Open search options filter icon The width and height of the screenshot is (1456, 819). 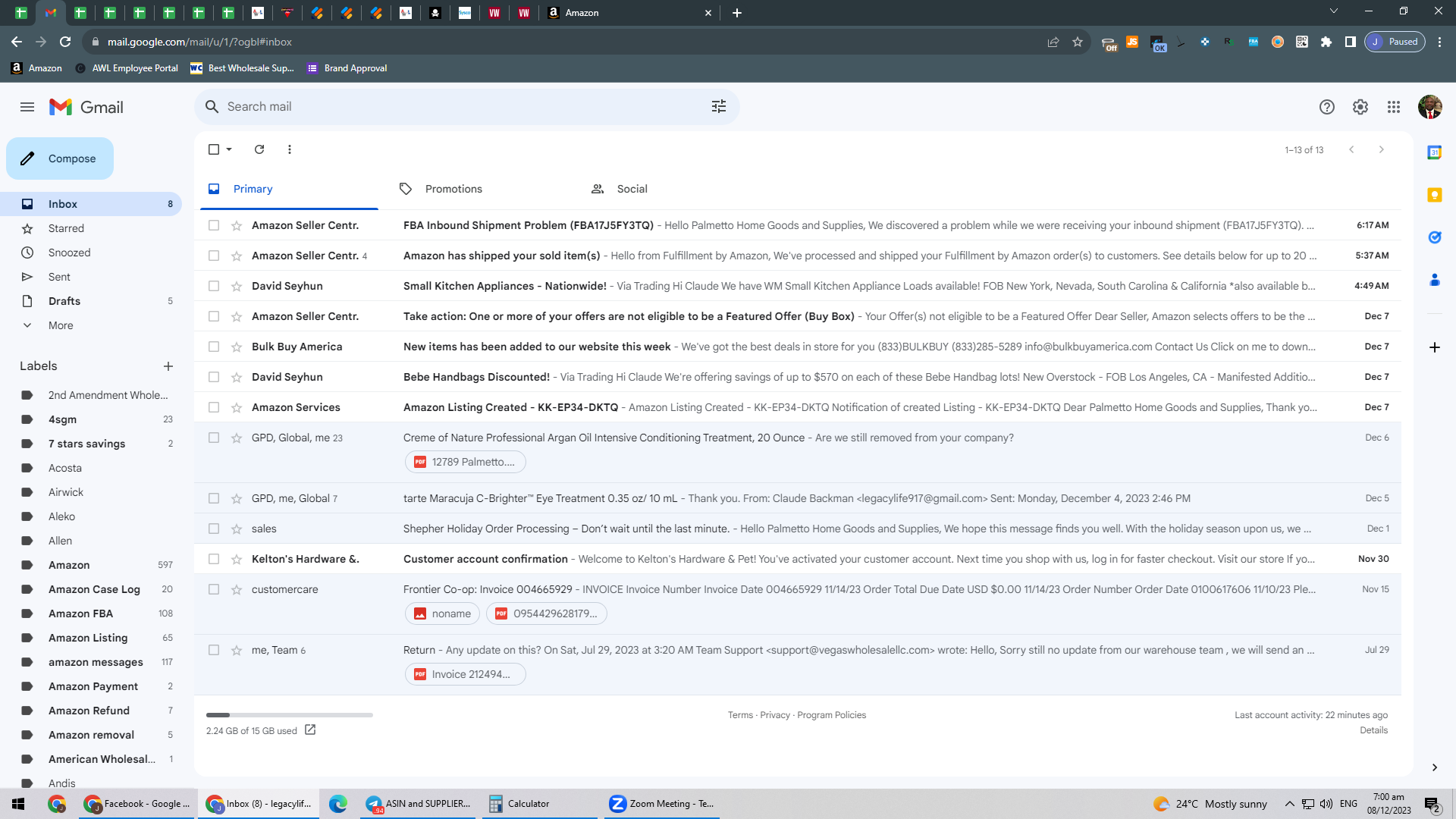pyautogui.click(x=719, y=107)
